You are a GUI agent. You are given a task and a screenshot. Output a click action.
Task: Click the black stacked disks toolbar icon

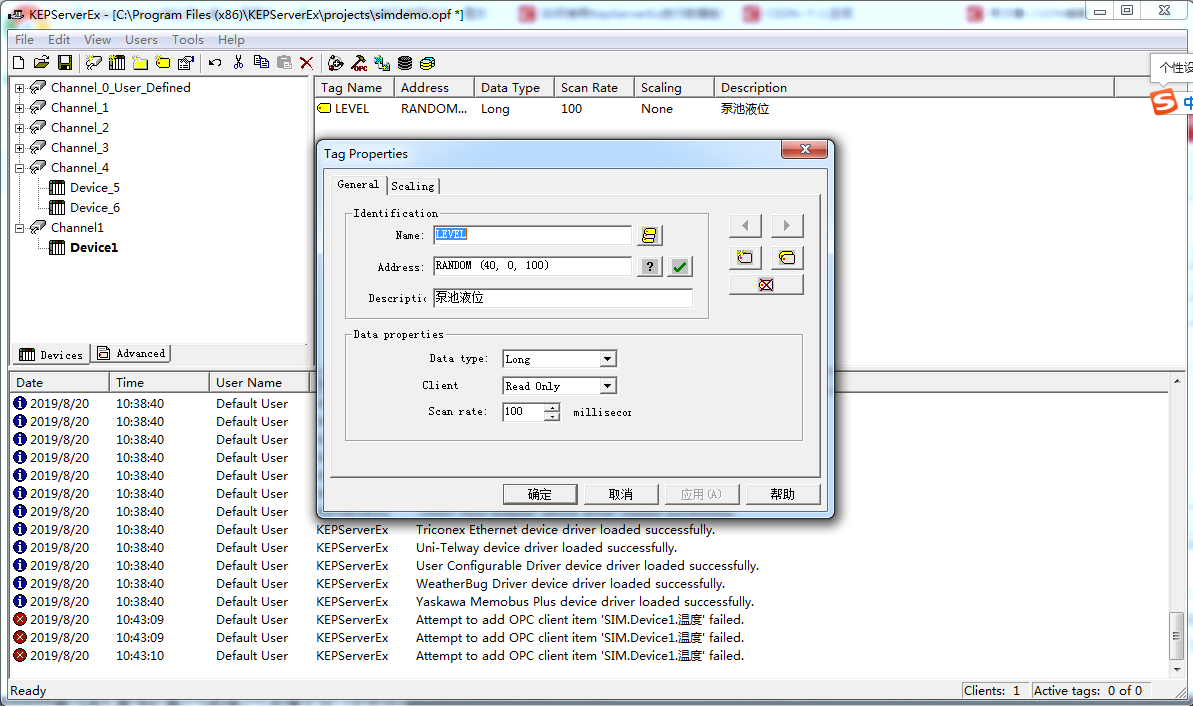coord(405,63)
